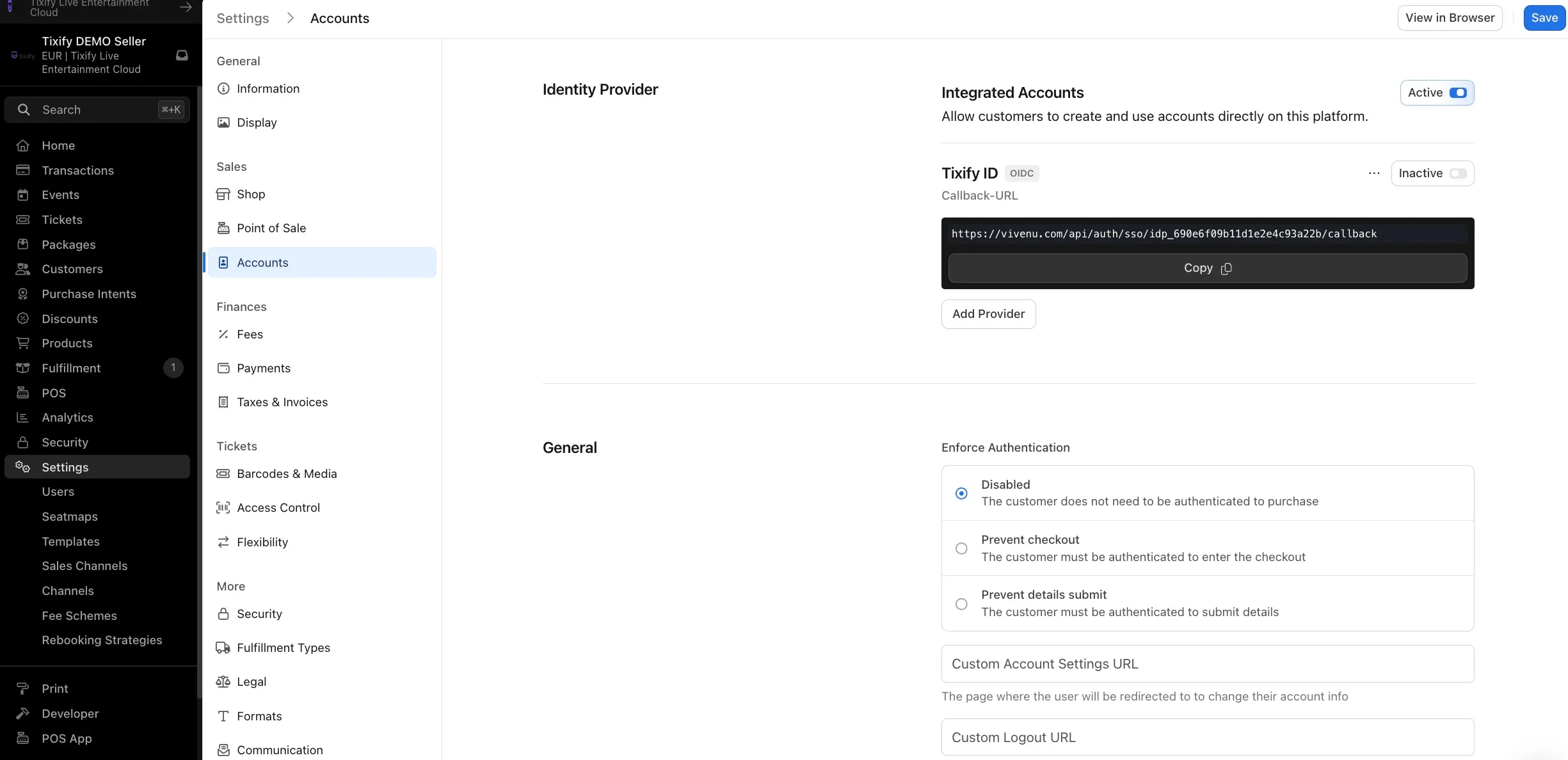Click the Settings breadcrumb link
This screenshot has width=1568, height=760.
point(243,18)
